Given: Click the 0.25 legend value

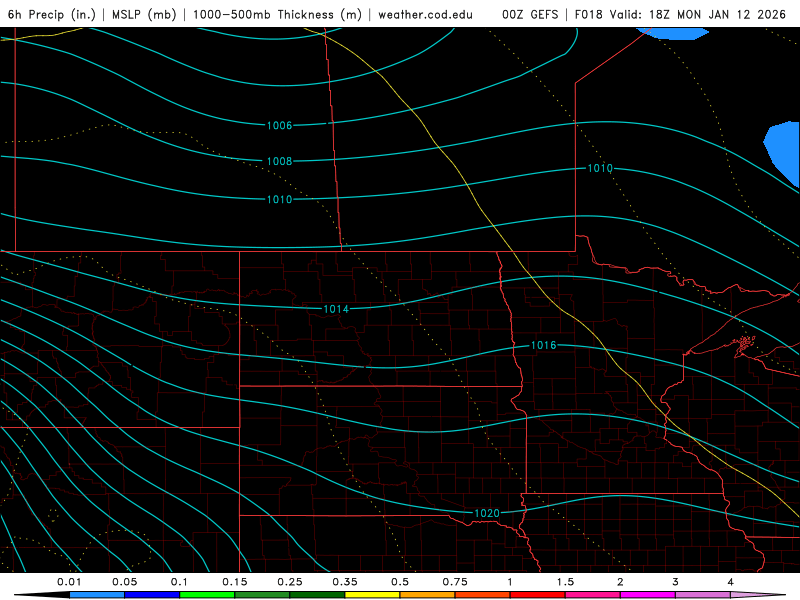Looking at the screenshot, I should click(290, 582).
